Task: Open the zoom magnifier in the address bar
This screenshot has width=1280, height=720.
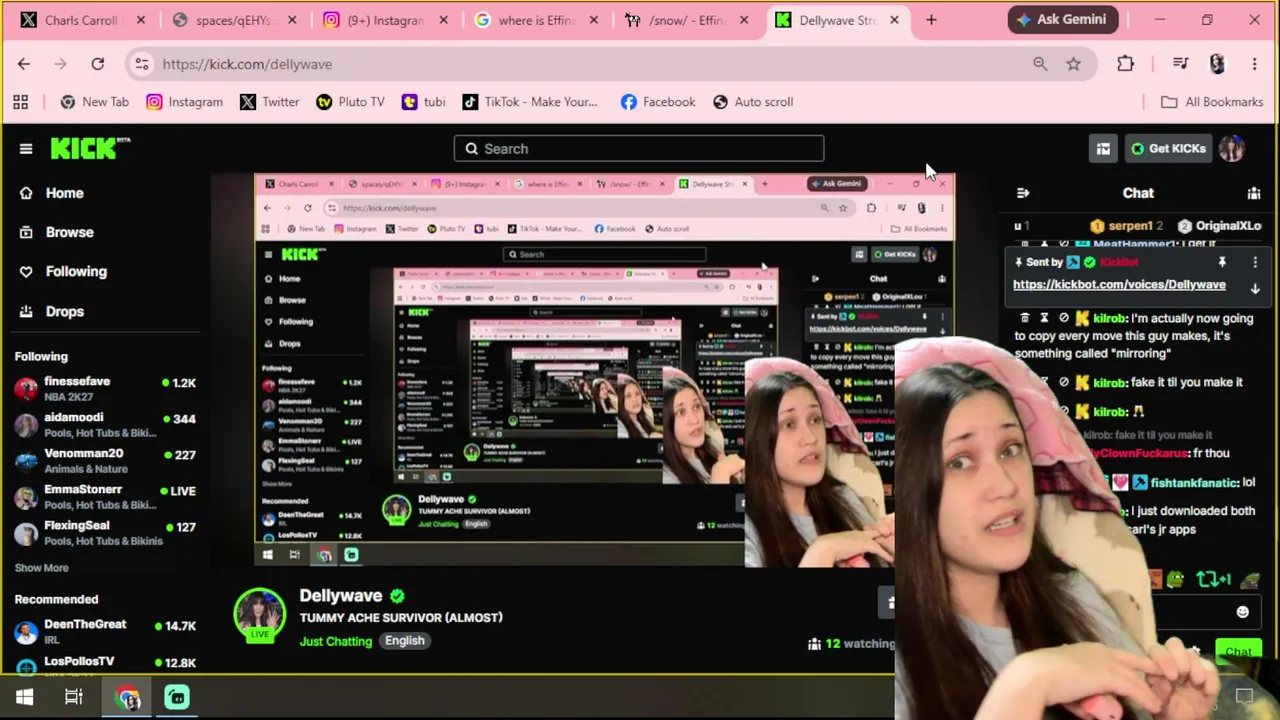Action: click(x=1040, y=64)
